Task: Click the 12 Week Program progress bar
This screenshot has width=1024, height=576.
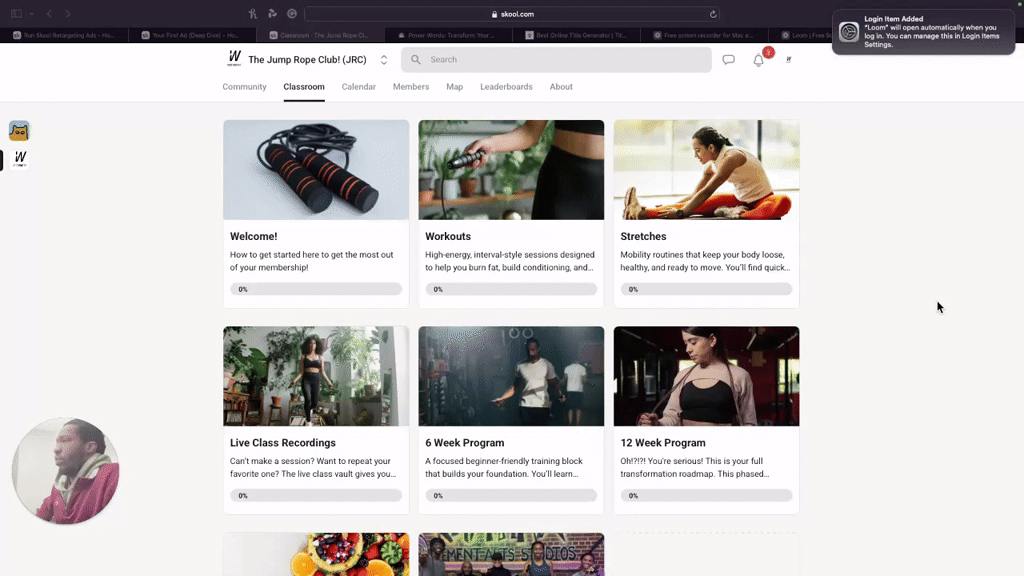Action: click(707, 496)
